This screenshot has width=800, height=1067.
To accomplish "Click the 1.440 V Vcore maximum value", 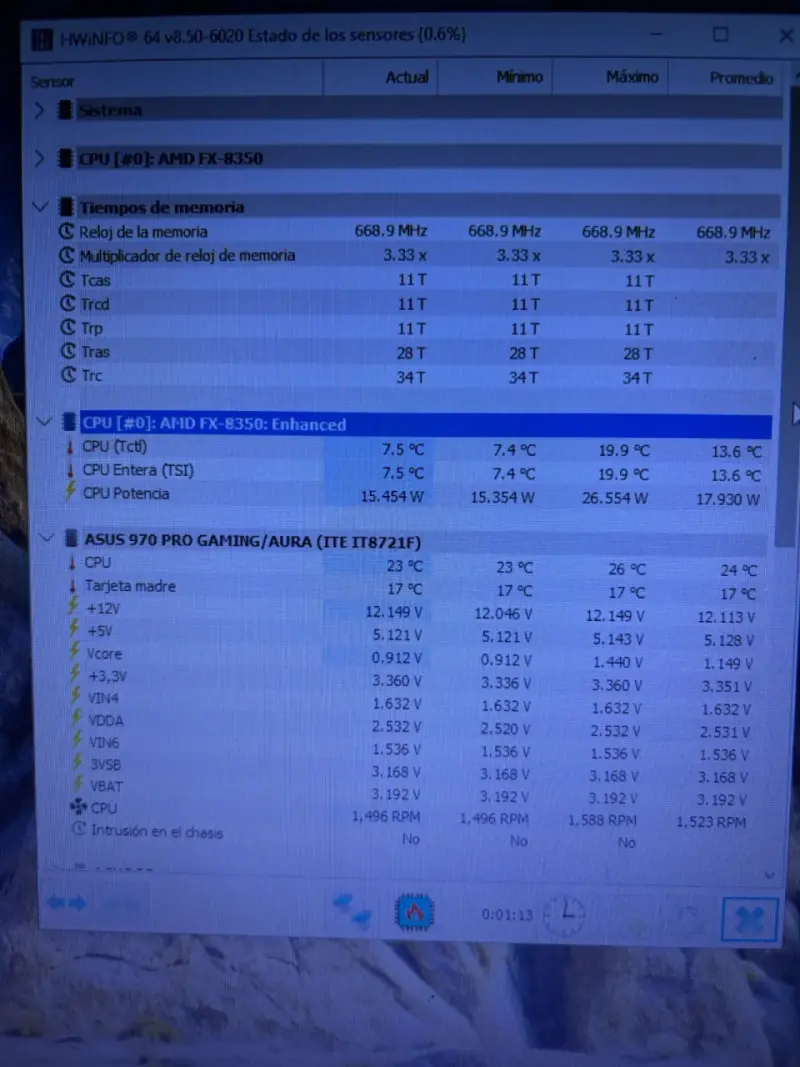I will tap(617, 662).
